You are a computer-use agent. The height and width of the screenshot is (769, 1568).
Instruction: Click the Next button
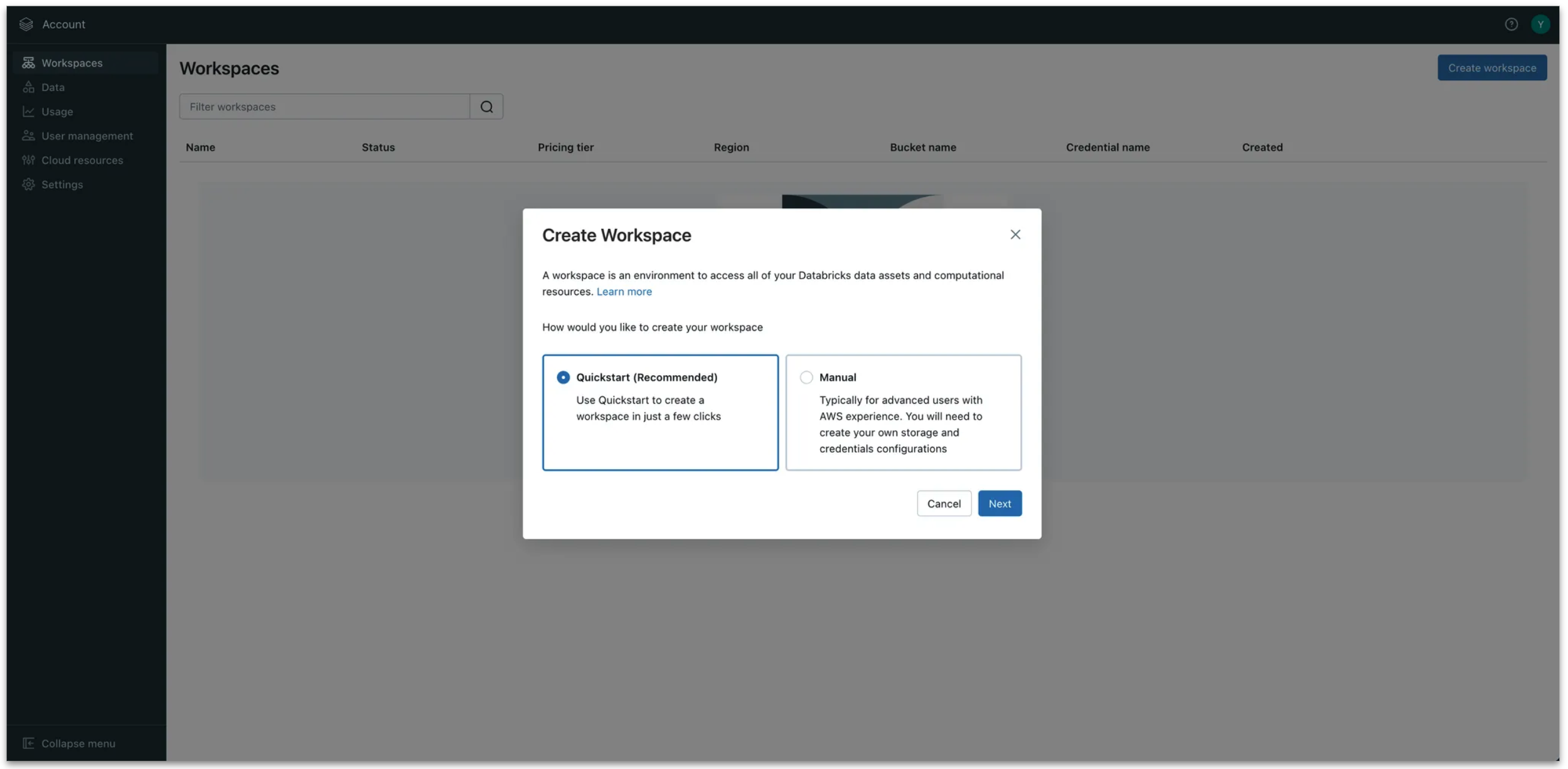pos(999,504)
